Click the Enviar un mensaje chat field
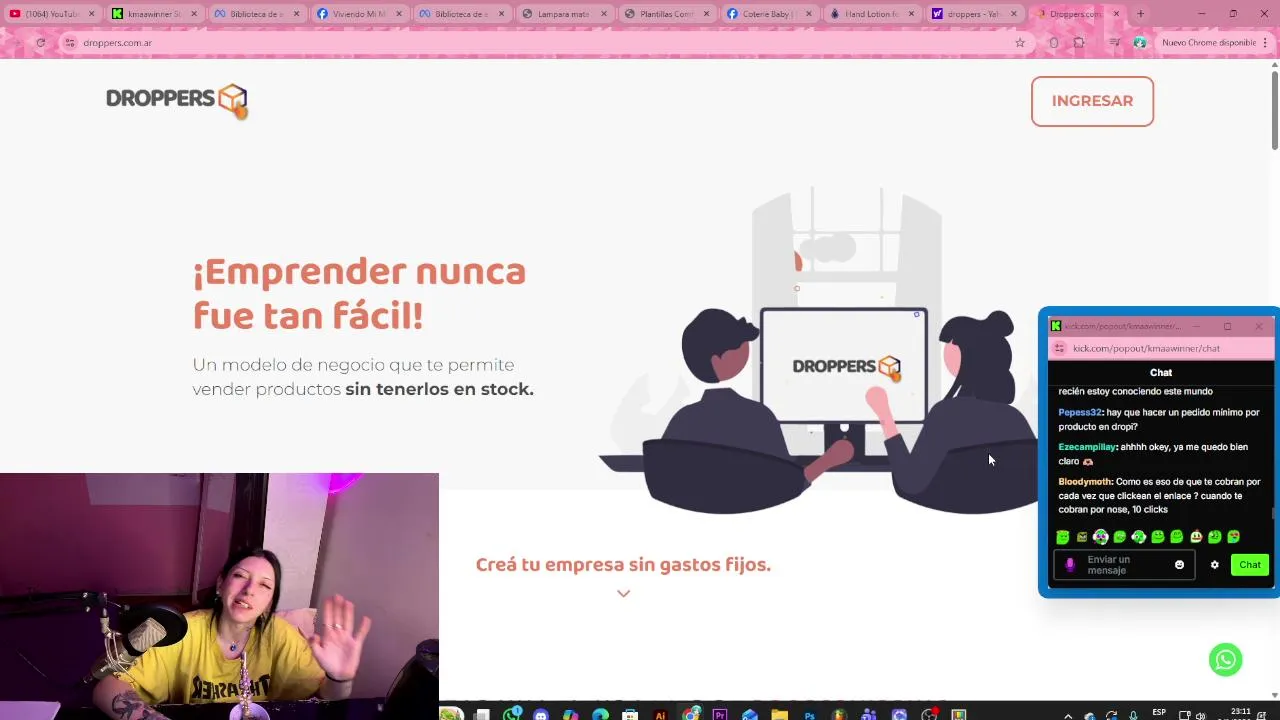Image resolution: width=1280 pixels, height=720 pixels. pos(1124,565)
